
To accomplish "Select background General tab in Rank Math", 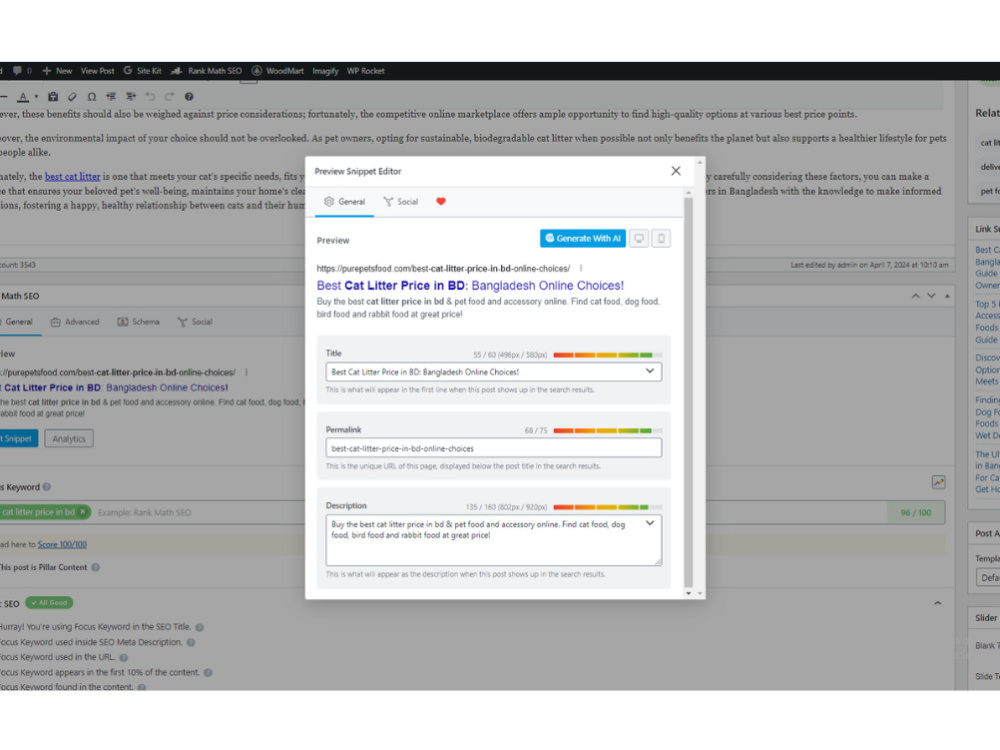I will point(18,322).
